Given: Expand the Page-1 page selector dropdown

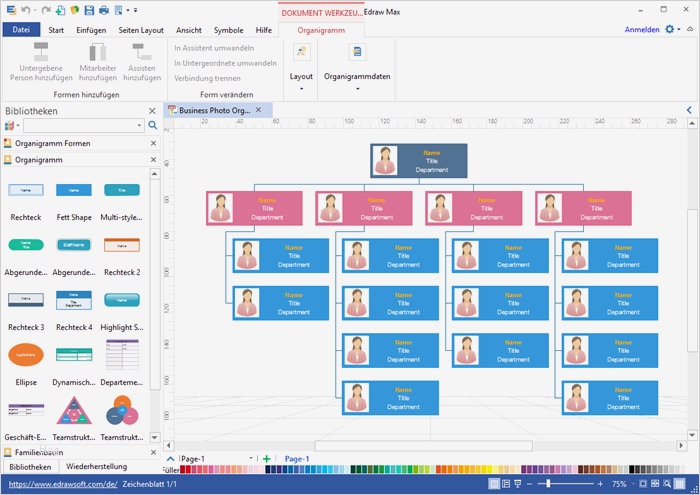Looking at the screenshot, I should point(251,458).
